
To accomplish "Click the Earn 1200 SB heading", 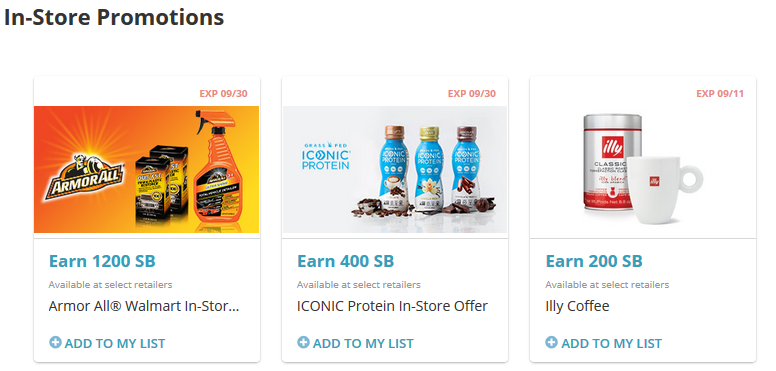I will [x=102, y=261].
